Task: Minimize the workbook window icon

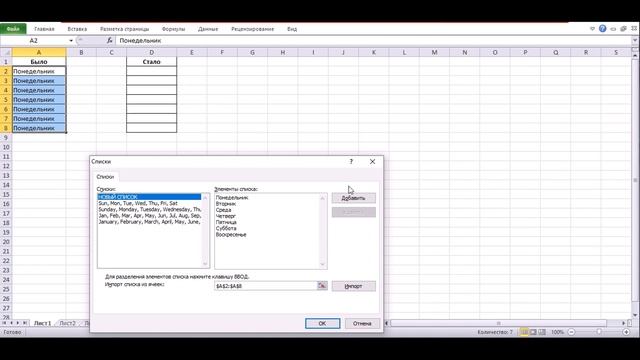Action: pyautogui.click(x=613, y=29)
